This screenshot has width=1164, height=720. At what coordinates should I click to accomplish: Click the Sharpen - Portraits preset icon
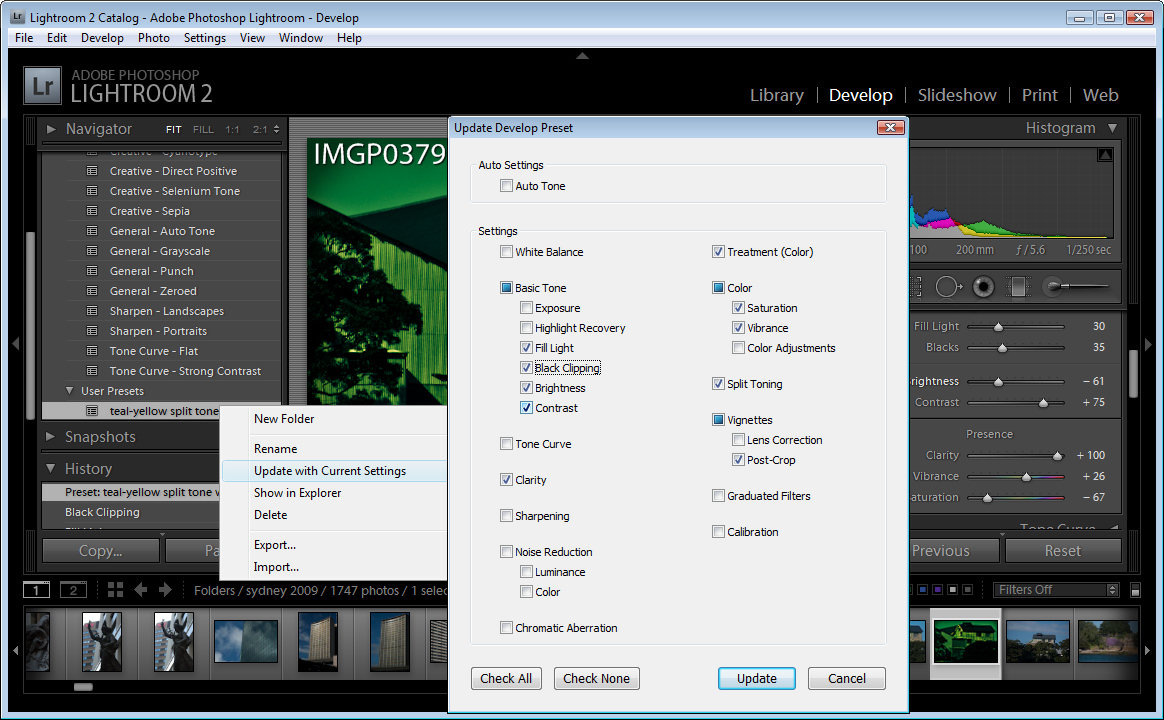pos(92,331)
